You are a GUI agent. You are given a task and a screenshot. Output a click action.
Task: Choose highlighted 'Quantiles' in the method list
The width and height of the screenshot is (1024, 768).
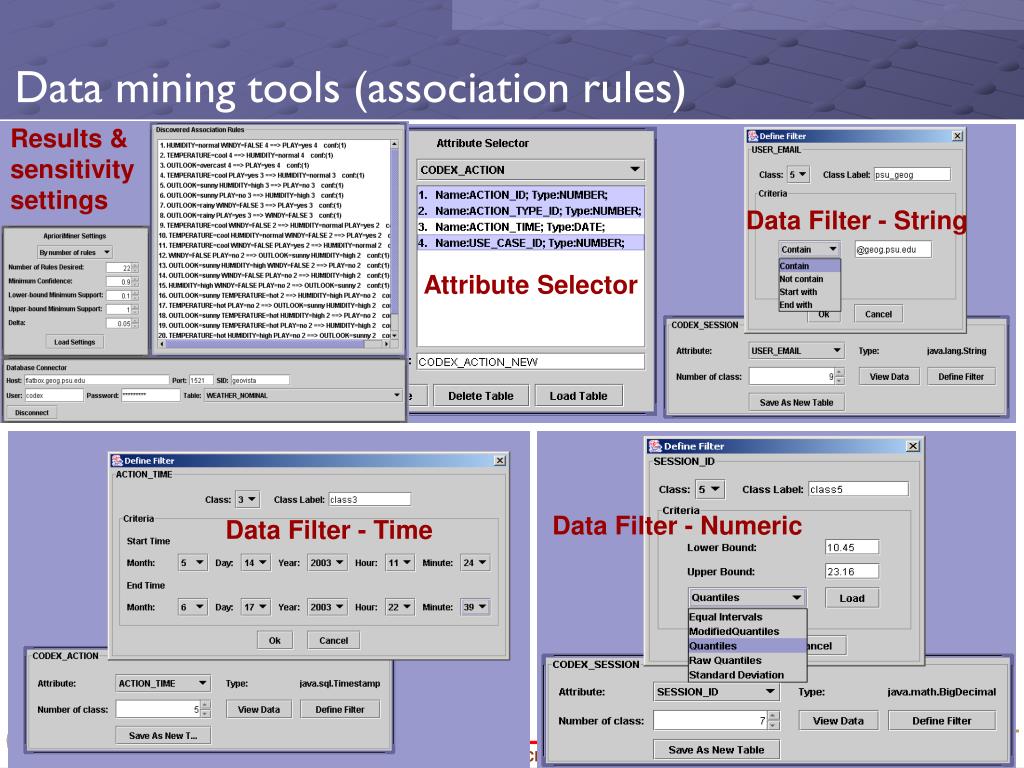pyautogui.click(x=748, y=646)
